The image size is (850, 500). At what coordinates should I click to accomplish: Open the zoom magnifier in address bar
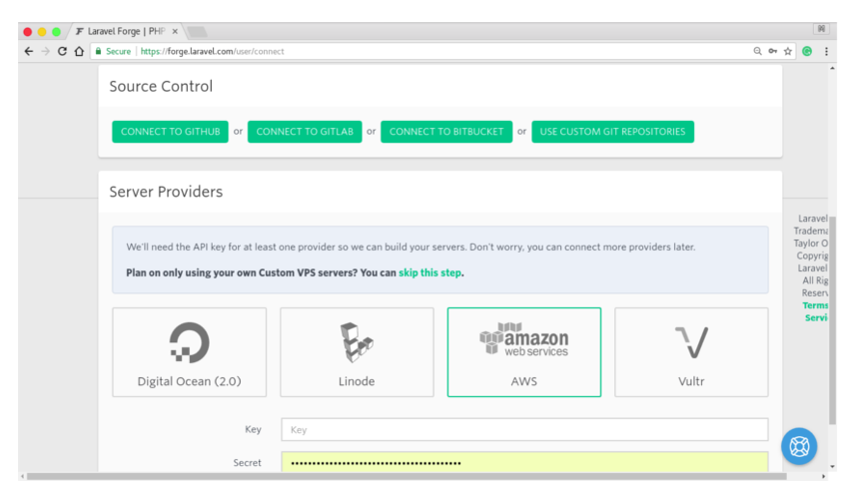coord(757,51)
